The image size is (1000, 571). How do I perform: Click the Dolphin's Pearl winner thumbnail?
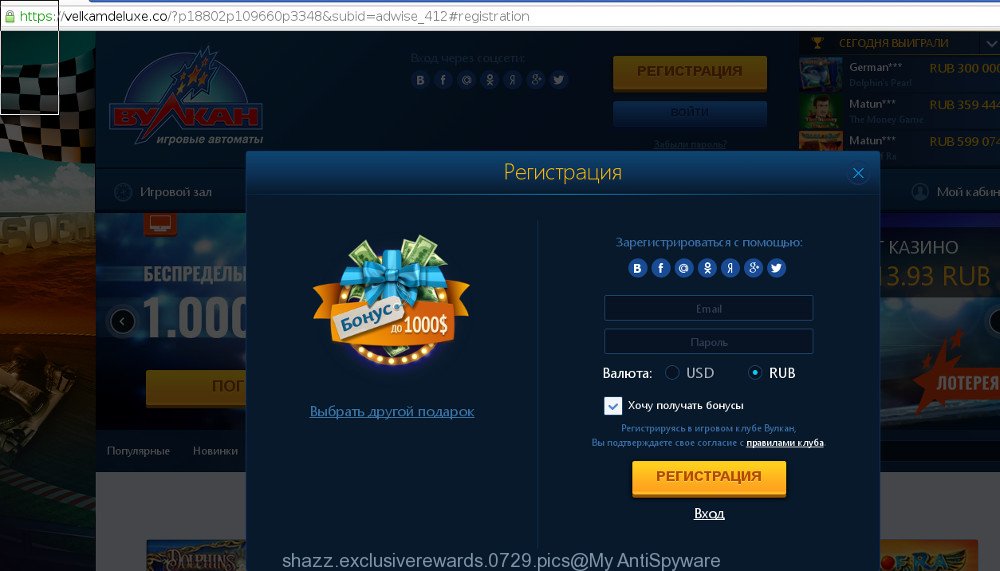click(820, 74)
